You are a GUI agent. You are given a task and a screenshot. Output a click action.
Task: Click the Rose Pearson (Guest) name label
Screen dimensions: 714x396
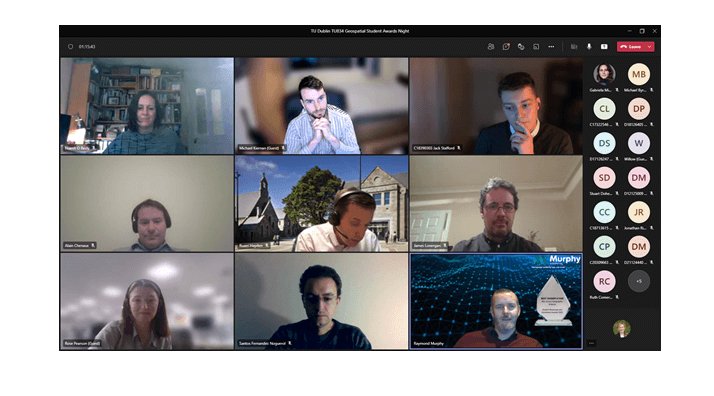click(x=82, y=343)
